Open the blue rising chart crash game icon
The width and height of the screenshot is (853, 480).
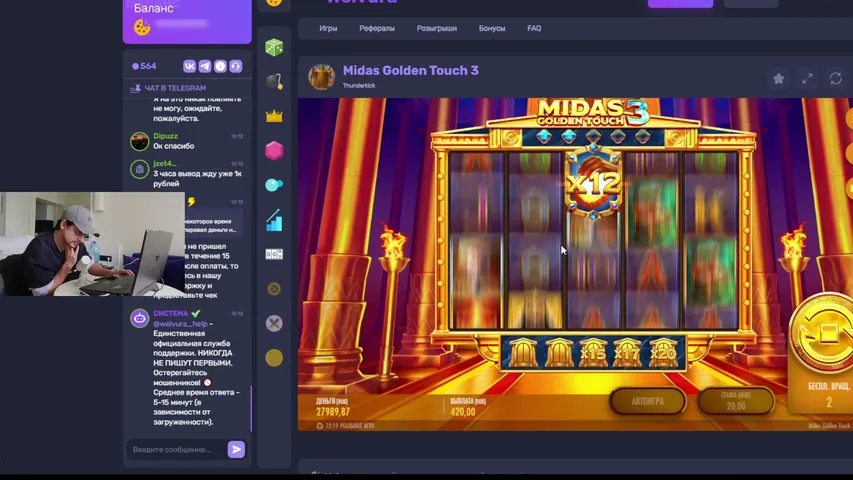[x=274, y=220]
